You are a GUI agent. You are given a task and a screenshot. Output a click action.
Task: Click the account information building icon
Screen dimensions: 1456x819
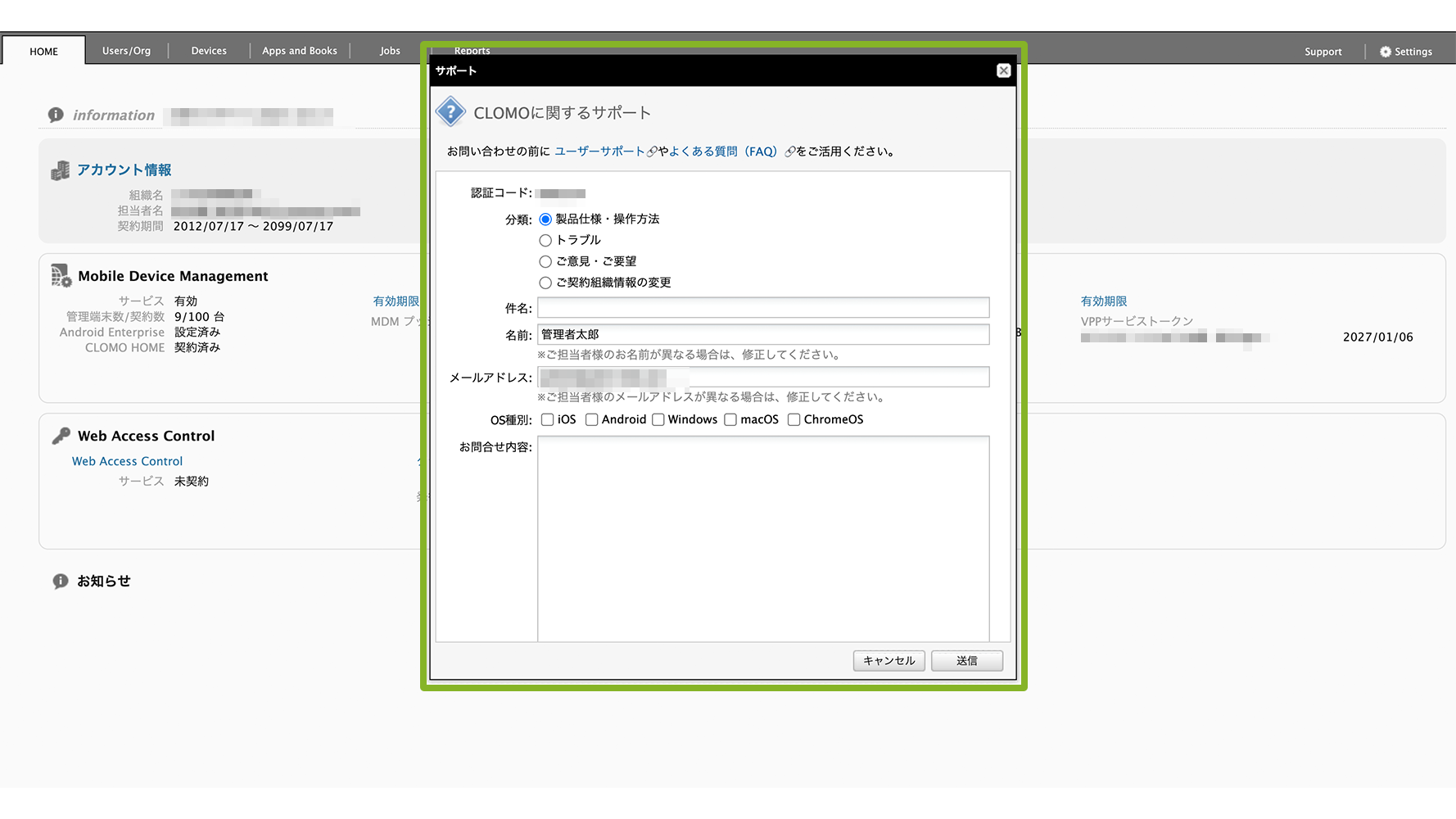coord(60,170)
